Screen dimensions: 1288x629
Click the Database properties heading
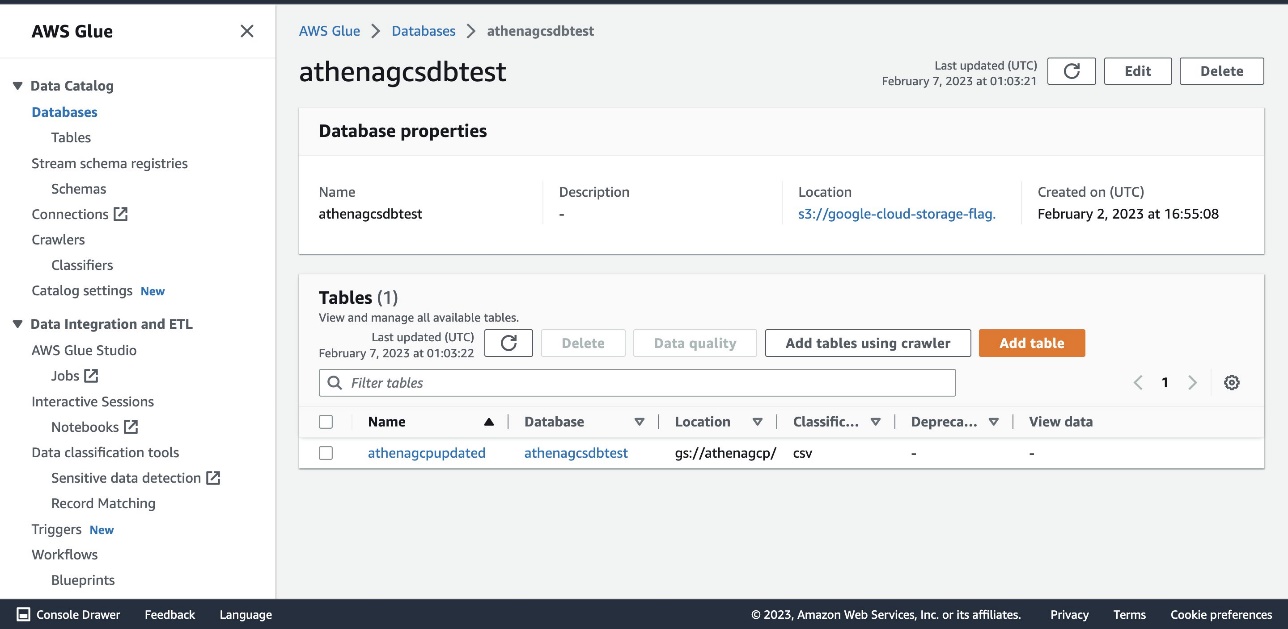(403, 131)
